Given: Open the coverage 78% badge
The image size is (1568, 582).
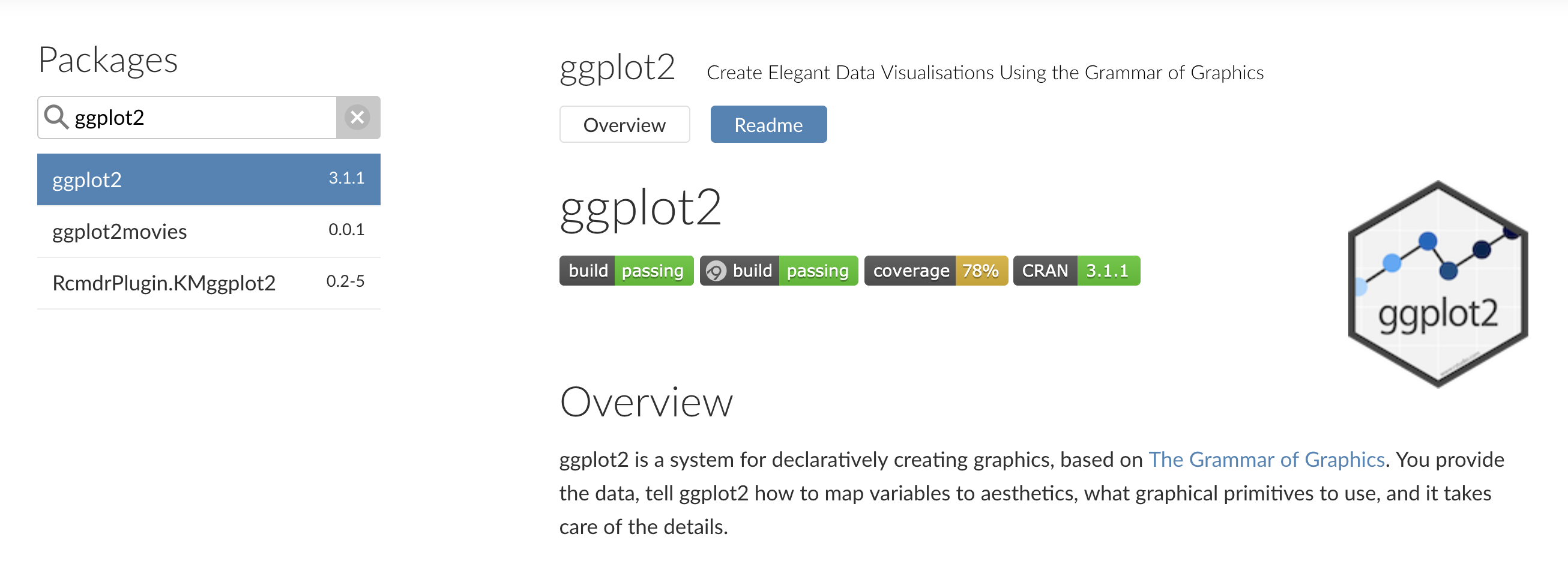Looking at the screenshot, I should (x=935, y=271).
